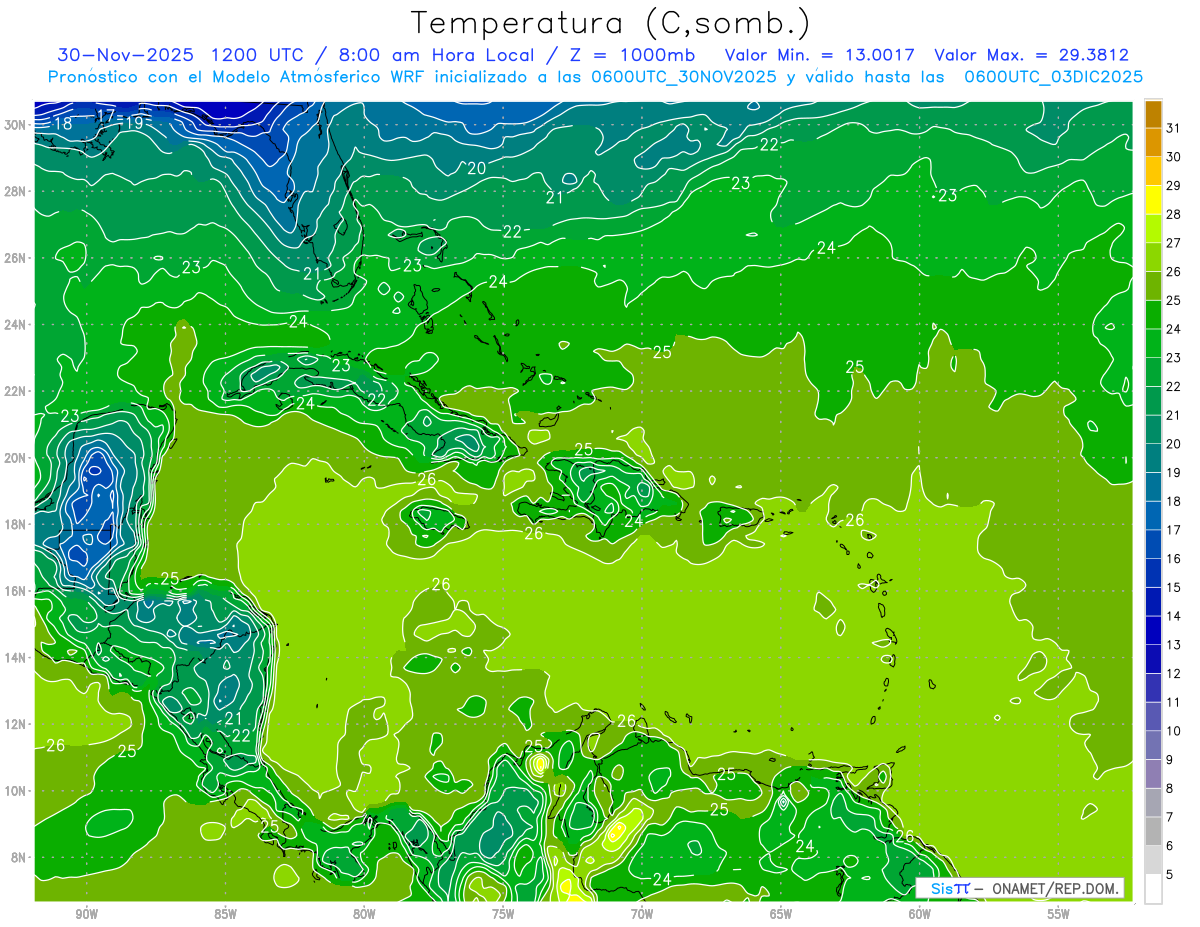The image size is (1200, 927).
Task: Click the 85W longitude axis label
Action: 225,914
